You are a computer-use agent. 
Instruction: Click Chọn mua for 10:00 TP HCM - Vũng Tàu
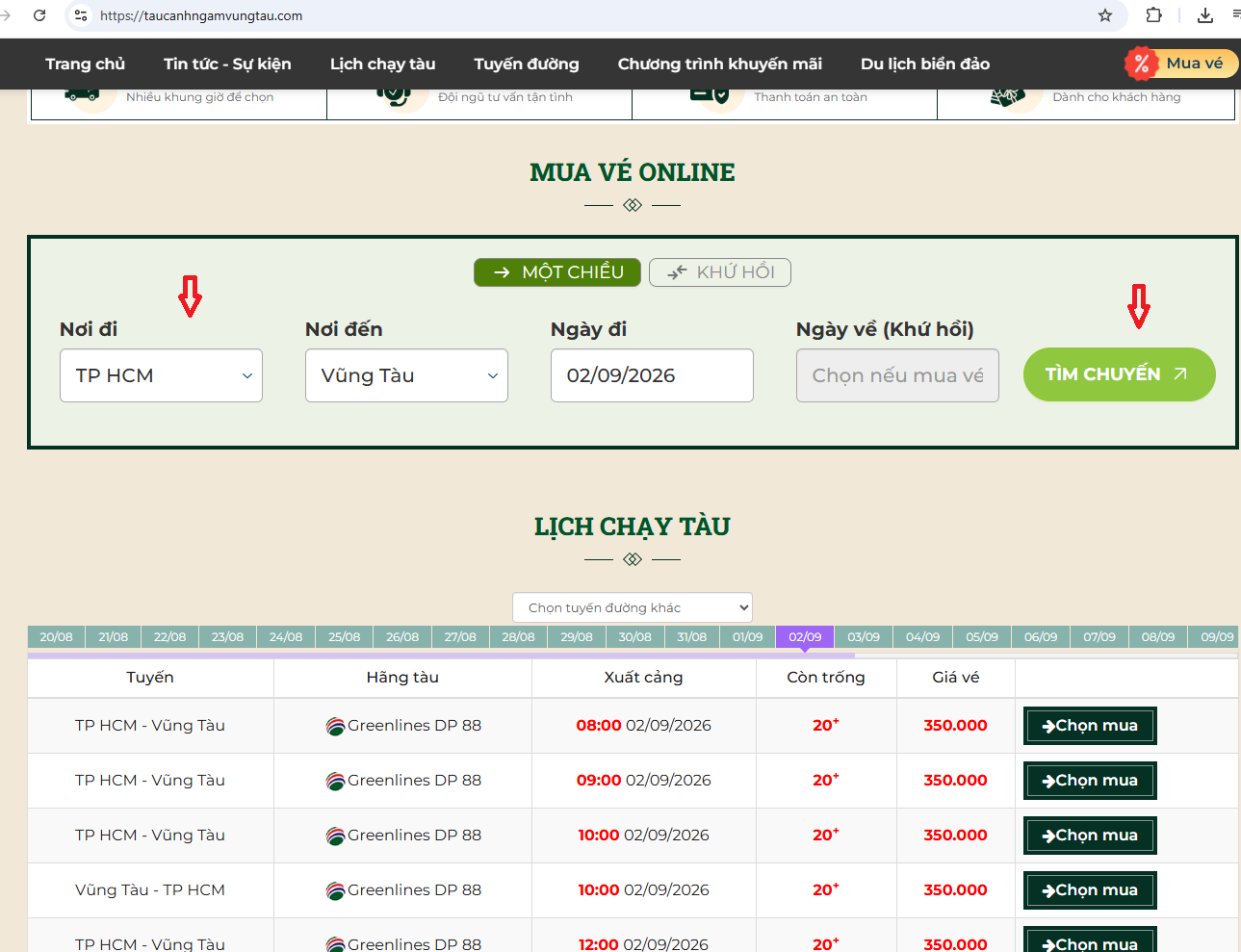1090,836
